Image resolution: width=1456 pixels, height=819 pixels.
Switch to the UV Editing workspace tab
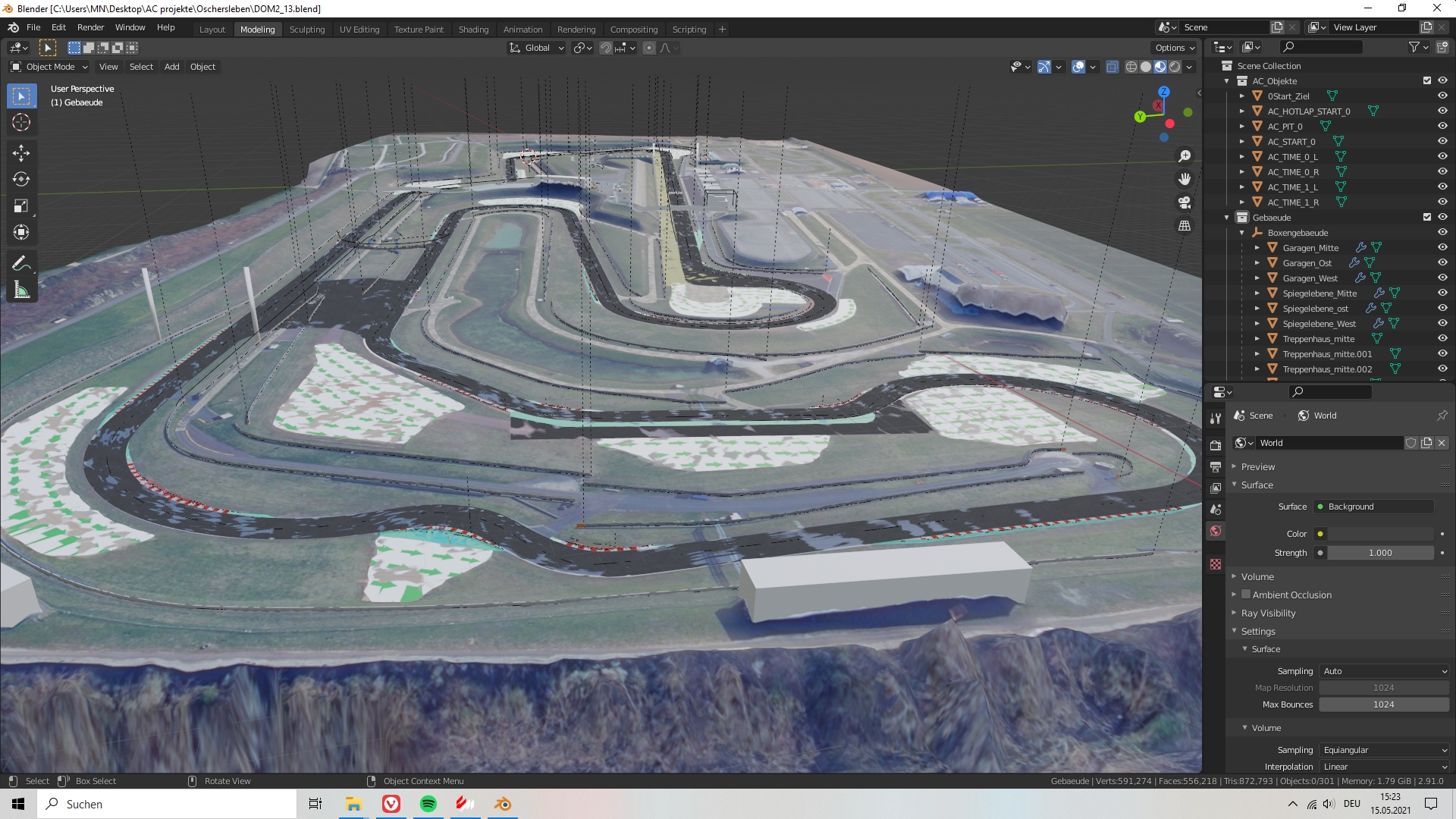[359, 30]
